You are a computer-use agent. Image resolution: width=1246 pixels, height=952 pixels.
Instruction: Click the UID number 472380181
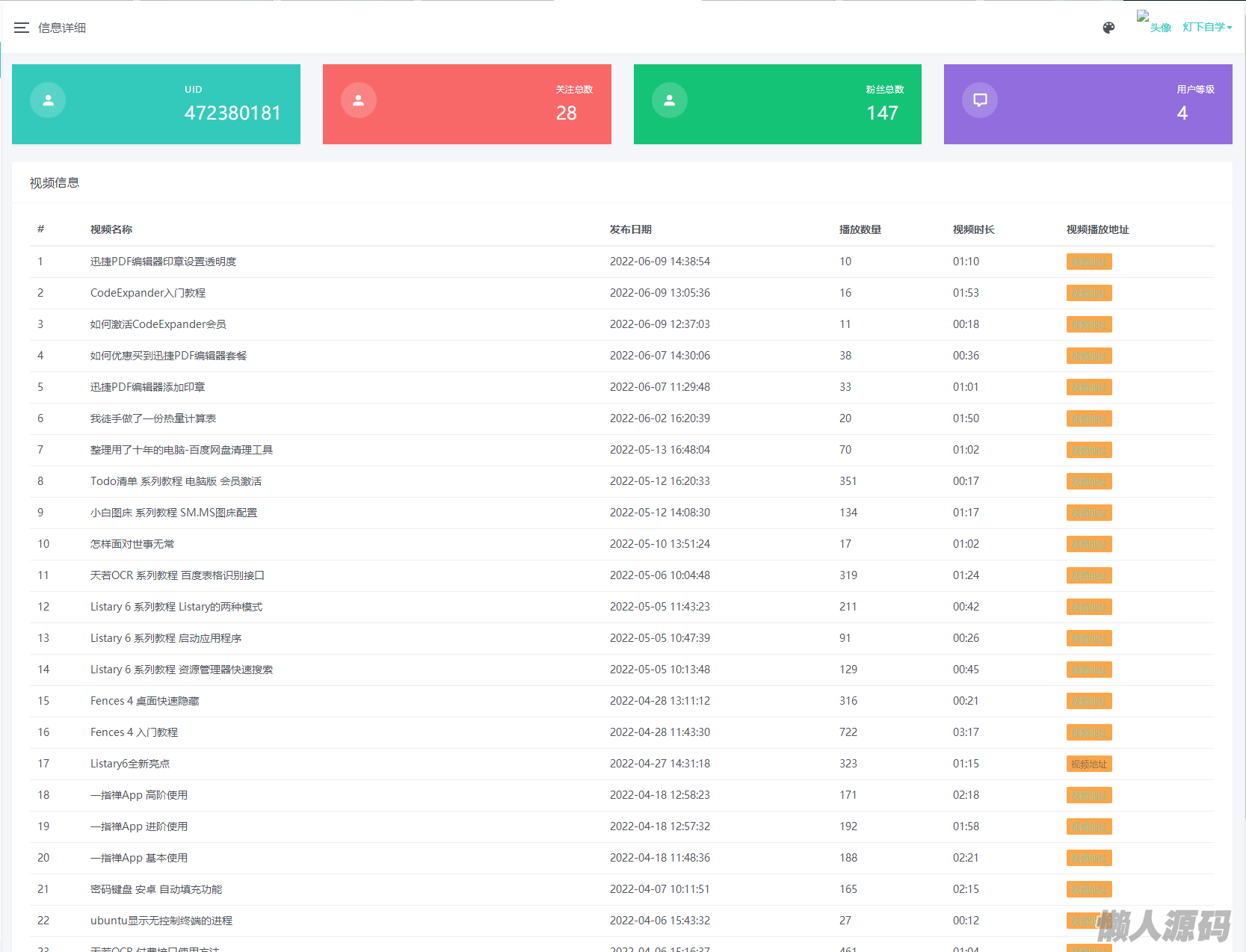[232, 113]
